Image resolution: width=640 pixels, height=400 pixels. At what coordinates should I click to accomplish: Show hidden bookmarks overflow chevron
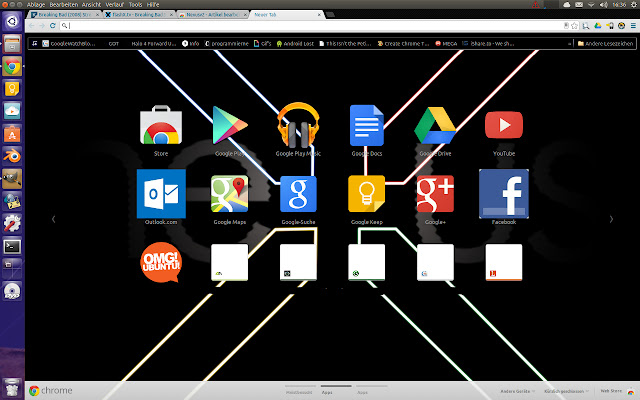569,44
